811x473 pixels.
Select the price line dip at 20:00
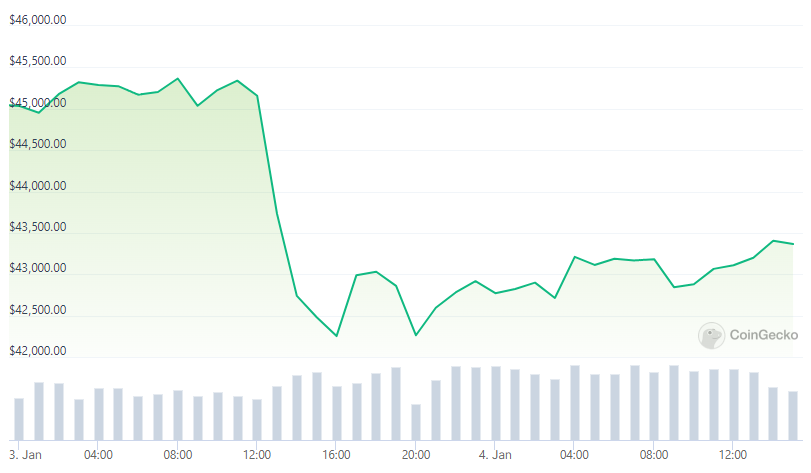click(416, 335)
